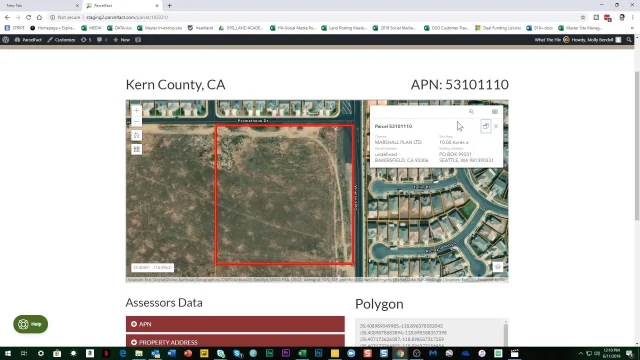Open Windows Start menu
This screenshot has height=360, width=640.
pyautogui.click(x=8, y=353)
